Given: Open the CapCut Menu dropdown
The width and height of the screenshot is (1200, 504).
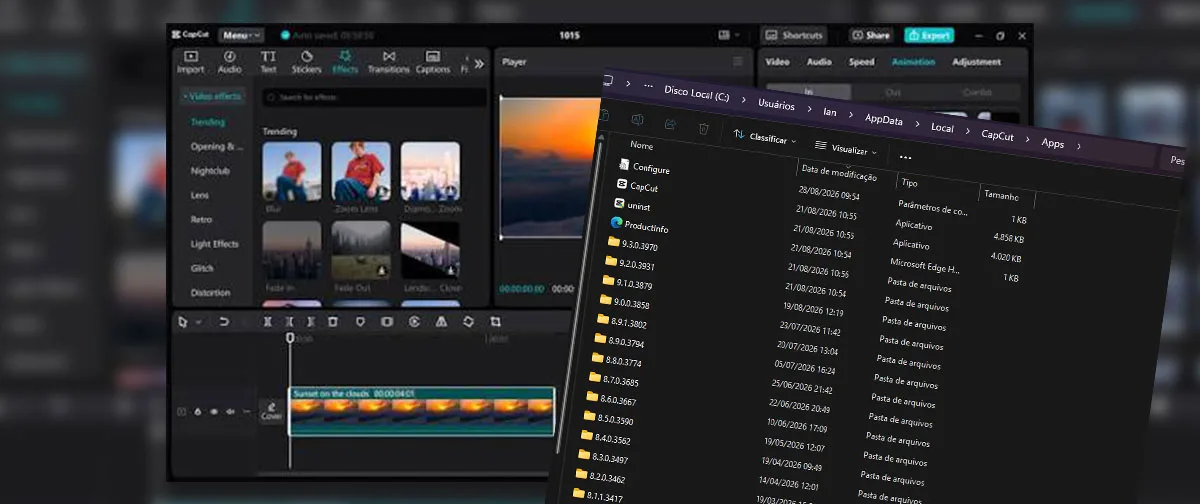Looking at the screenshot, I should 241,35.
